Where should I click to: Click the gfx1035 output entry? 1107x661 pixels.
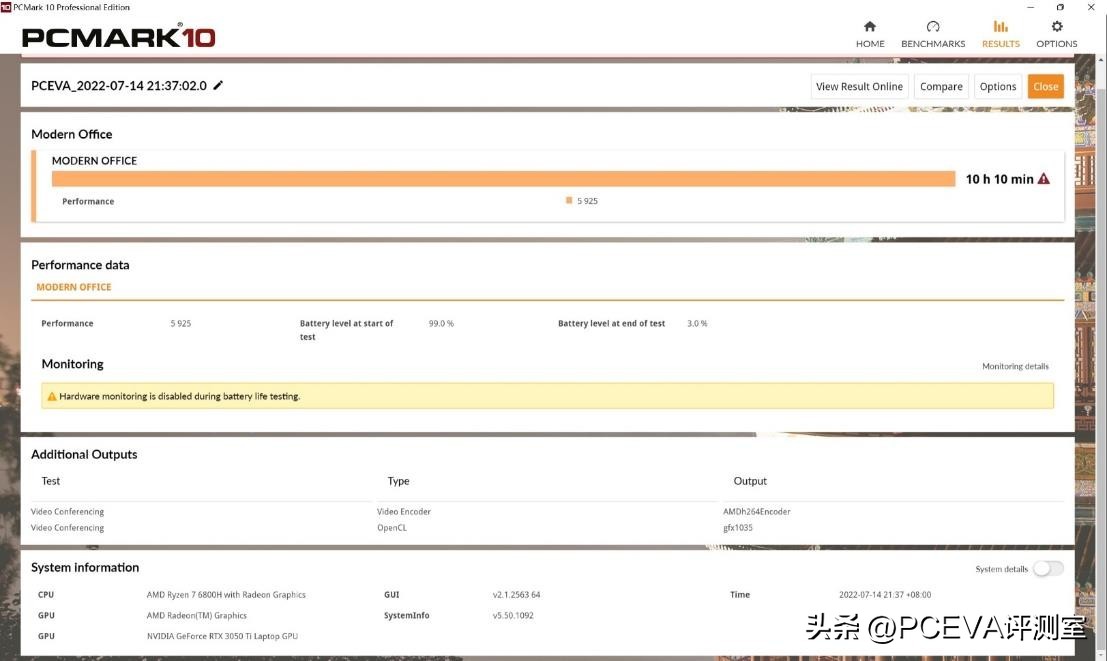click(738, 528)
